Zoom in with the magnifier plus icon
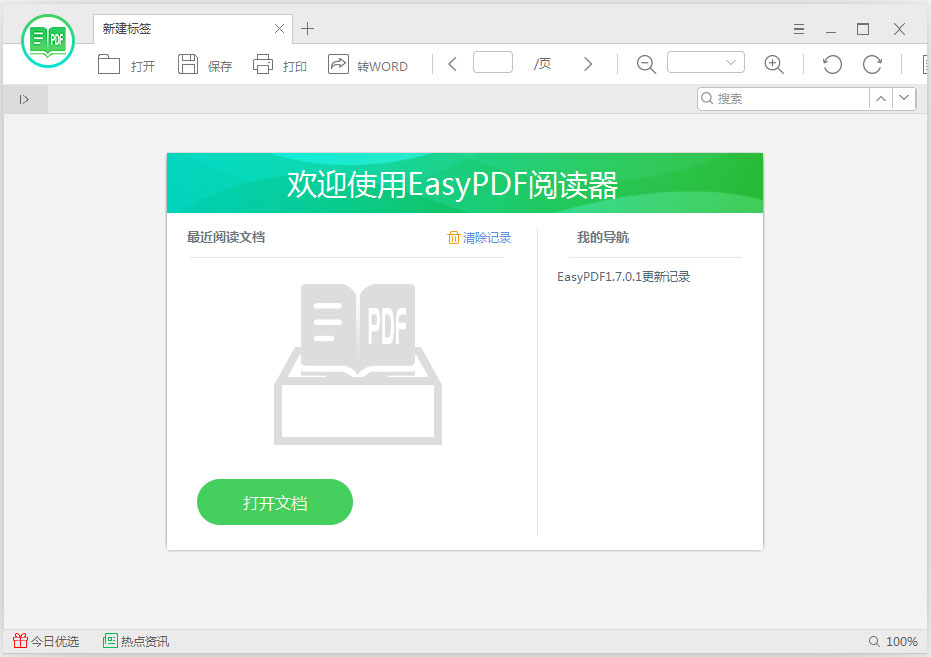The width and height of the screenshot is (931, 657). [x=774, y=64]
